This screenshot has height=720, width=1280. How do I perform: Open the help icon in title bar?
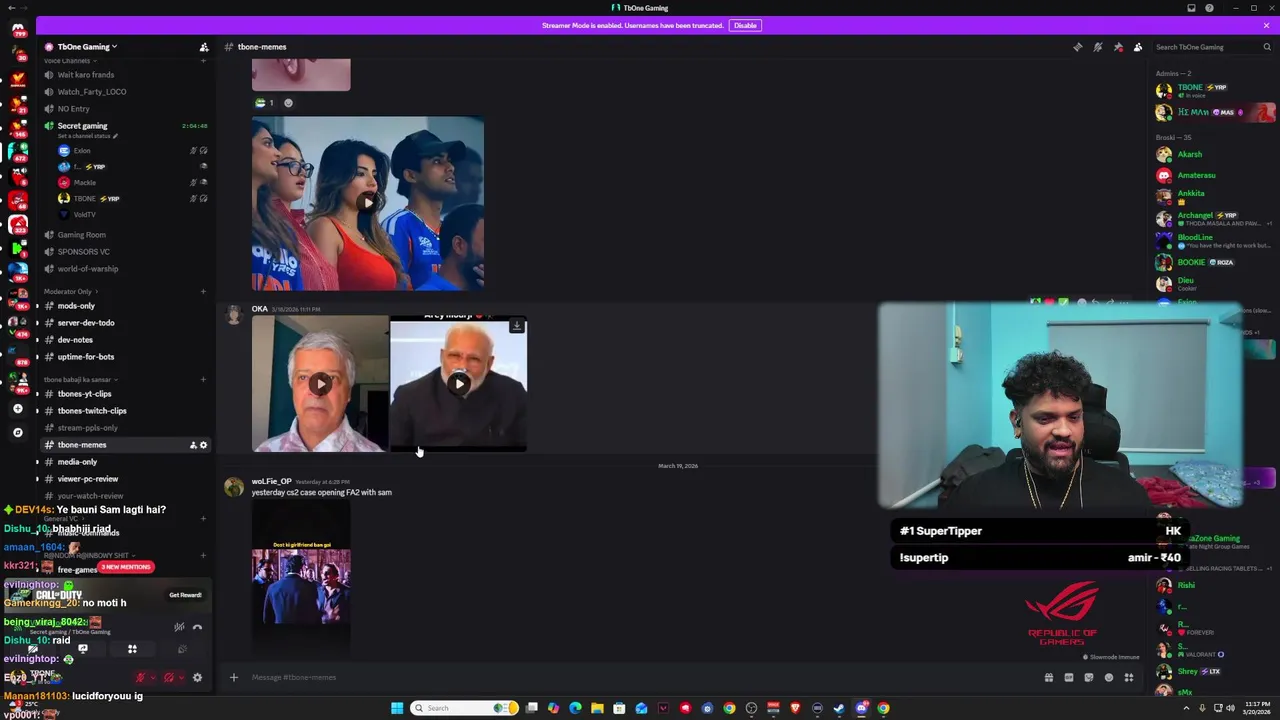(1210, 8)
